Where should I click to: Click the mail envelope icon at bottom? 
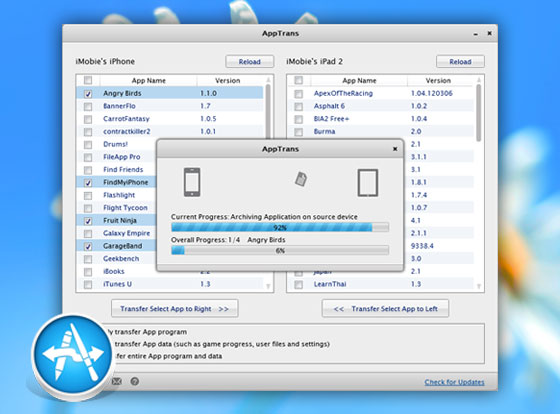117,381
